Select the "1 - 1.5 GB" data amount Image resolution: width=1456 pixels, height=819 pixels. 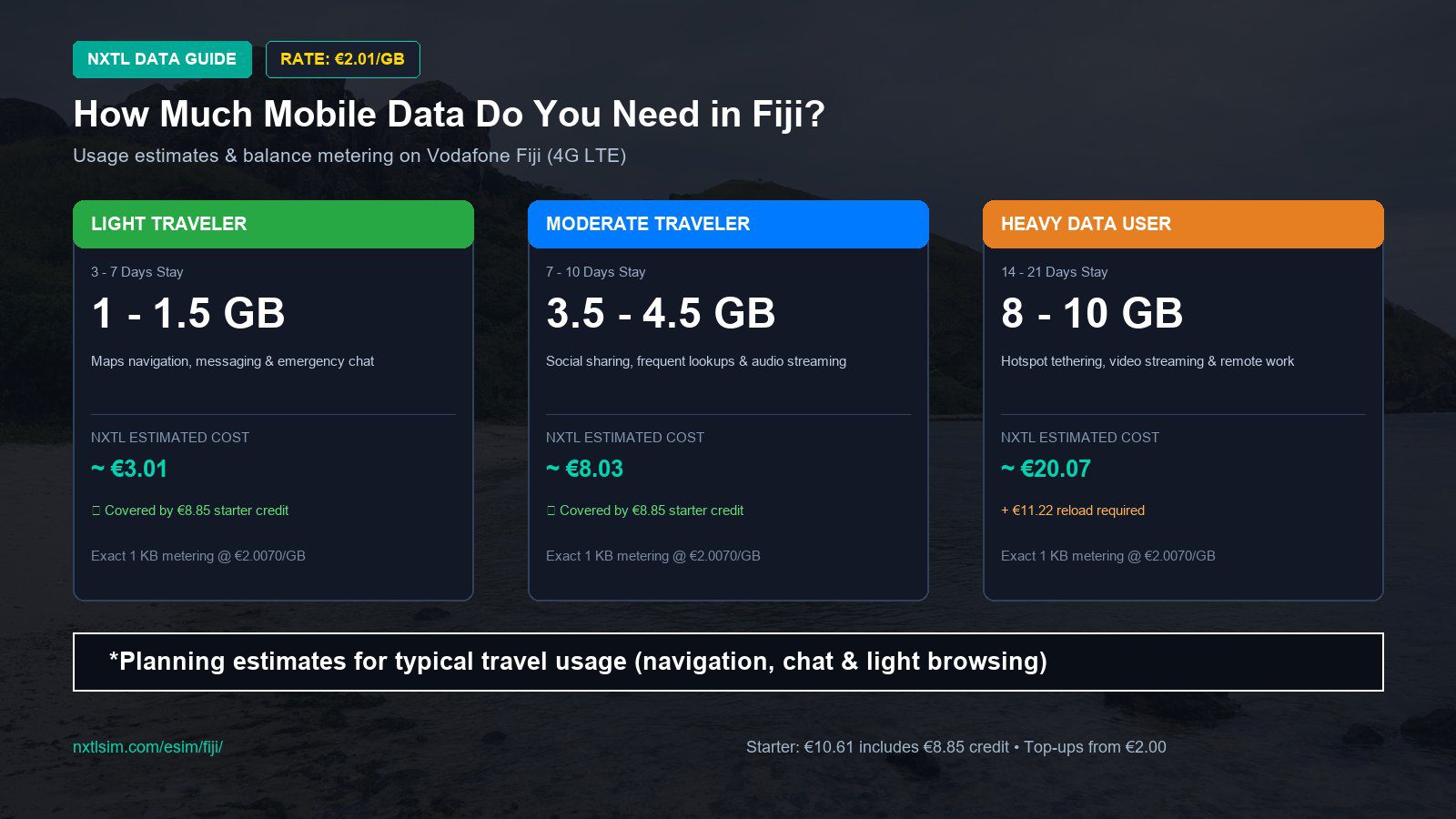click(x=188, y=313)
